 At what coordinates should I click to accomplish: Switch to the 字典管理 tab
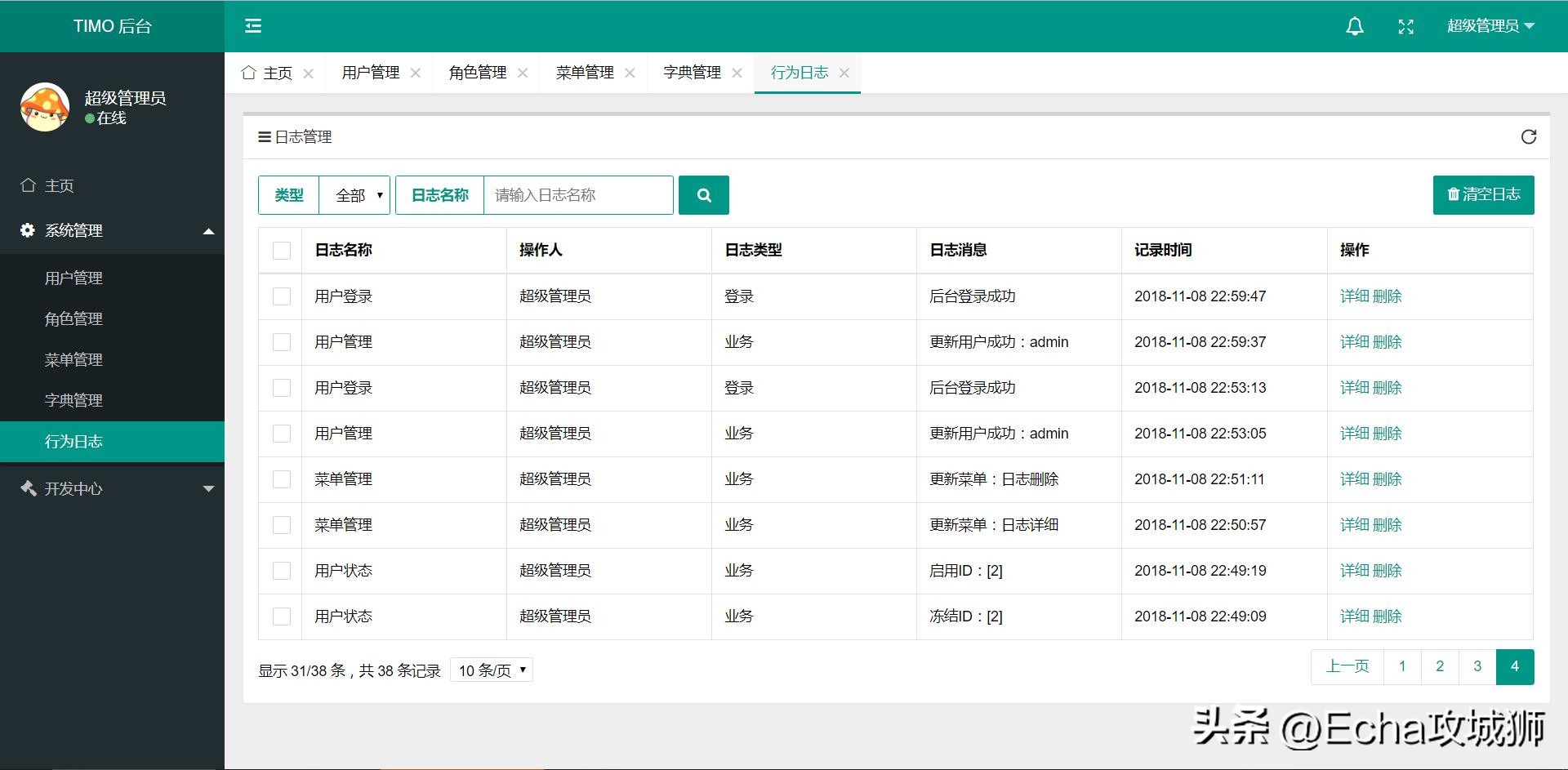click(x=690, y=72)
